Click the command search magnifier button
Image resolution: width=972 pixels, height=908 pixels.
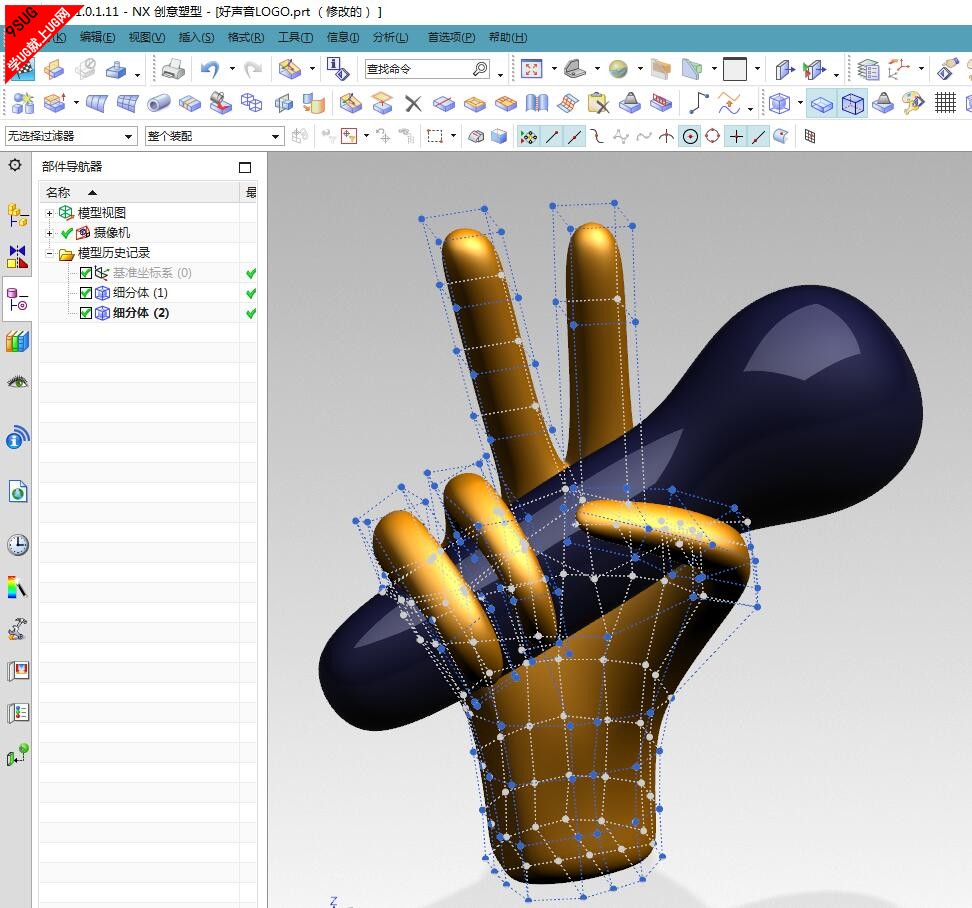480,69
